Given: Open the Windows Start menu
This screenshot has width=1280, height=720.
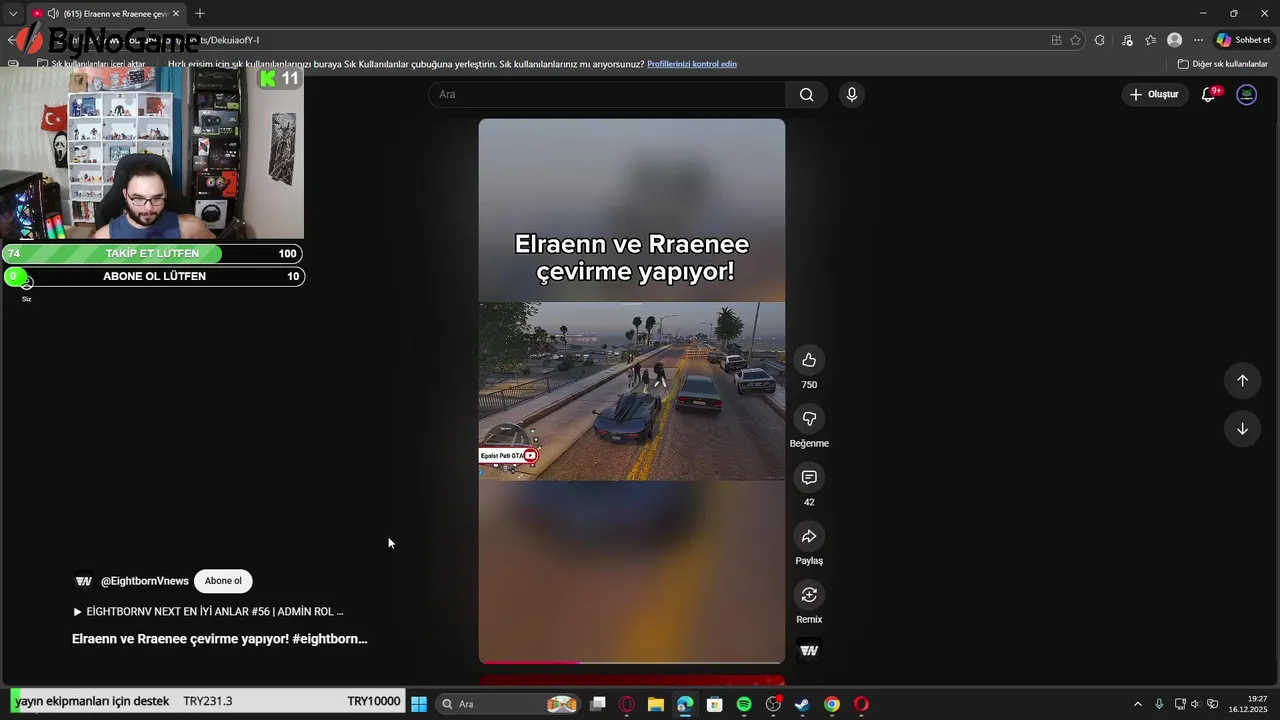Looking at the screenshot, I should [419, 704].
